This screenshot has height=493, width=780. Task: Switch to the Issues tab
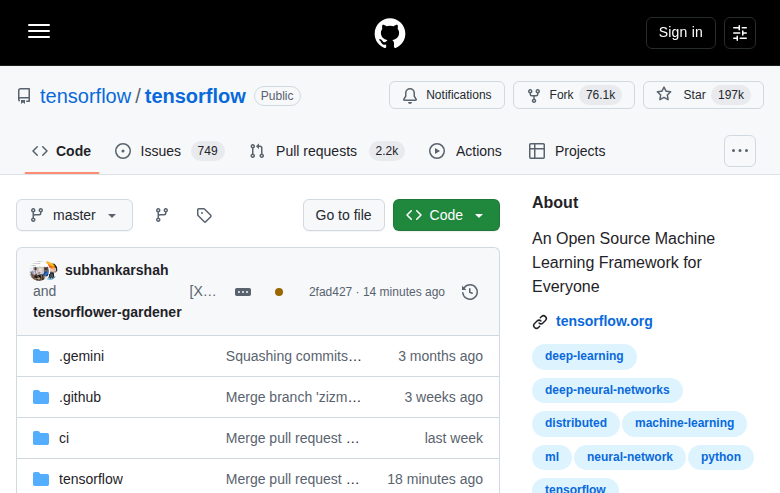(x=169, y=151)
